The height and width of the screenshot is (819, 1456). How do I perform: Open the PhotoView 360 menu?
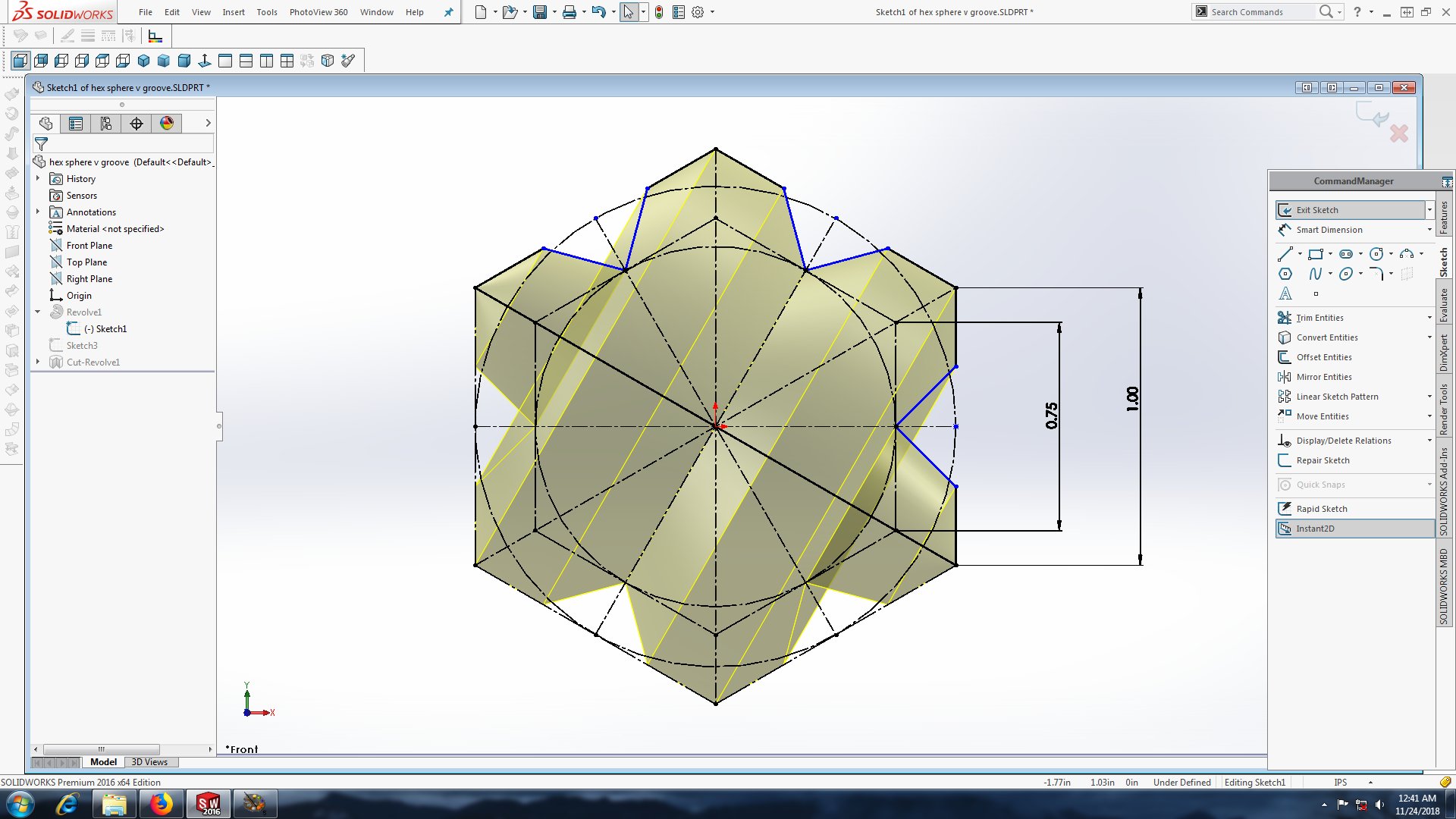318,12
